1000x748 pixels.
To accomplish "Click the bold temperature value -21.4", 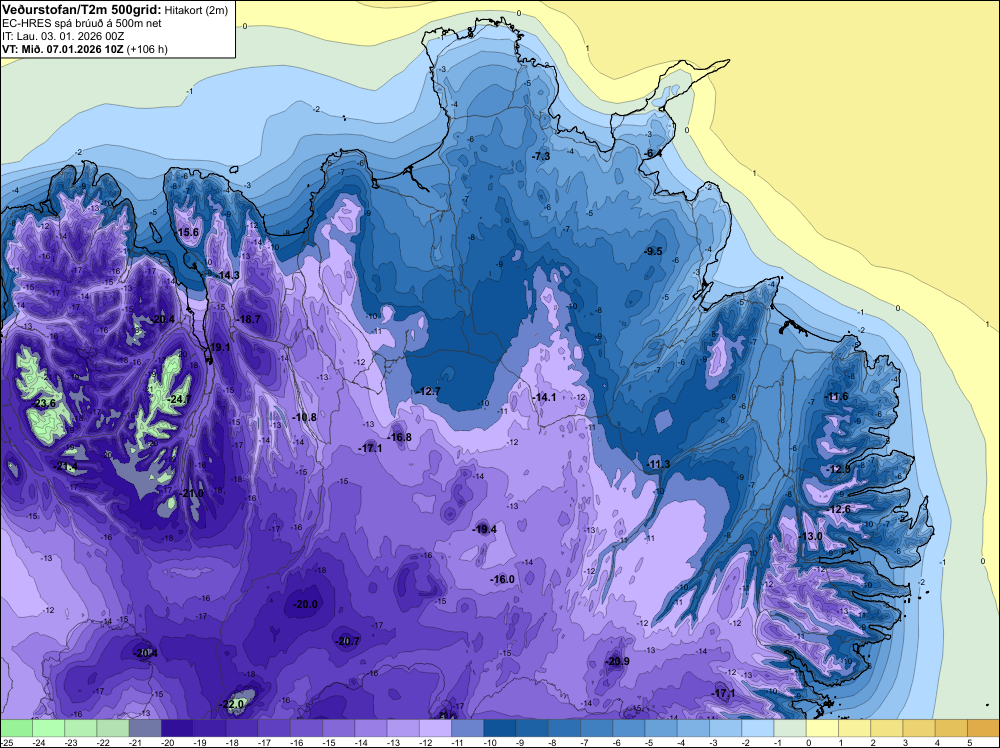I will (x=66, y=467).
